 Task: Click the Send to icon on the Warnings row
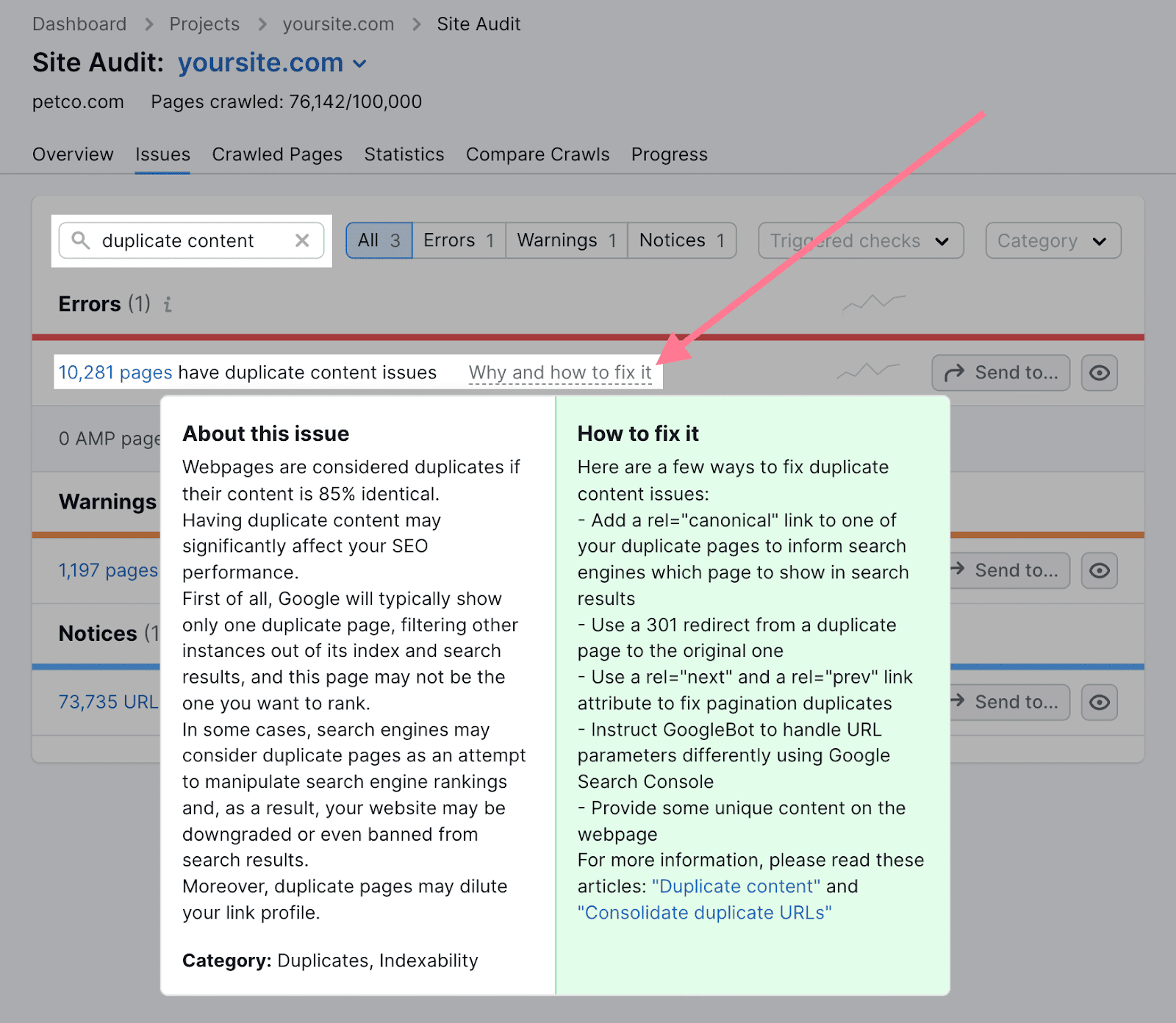[x=1008, y=570]
